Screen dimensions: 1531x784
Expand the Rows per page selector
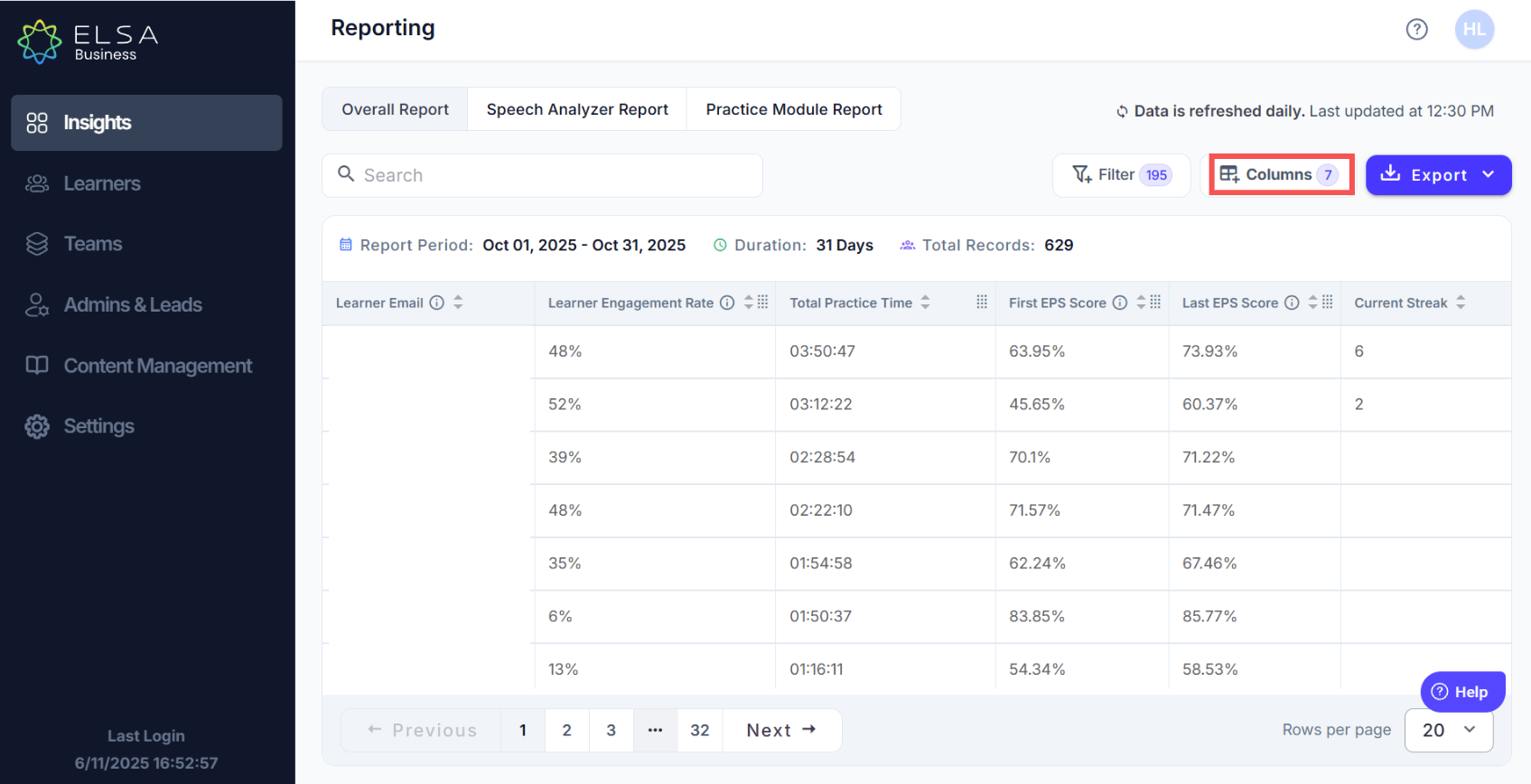coord(1449,730)
